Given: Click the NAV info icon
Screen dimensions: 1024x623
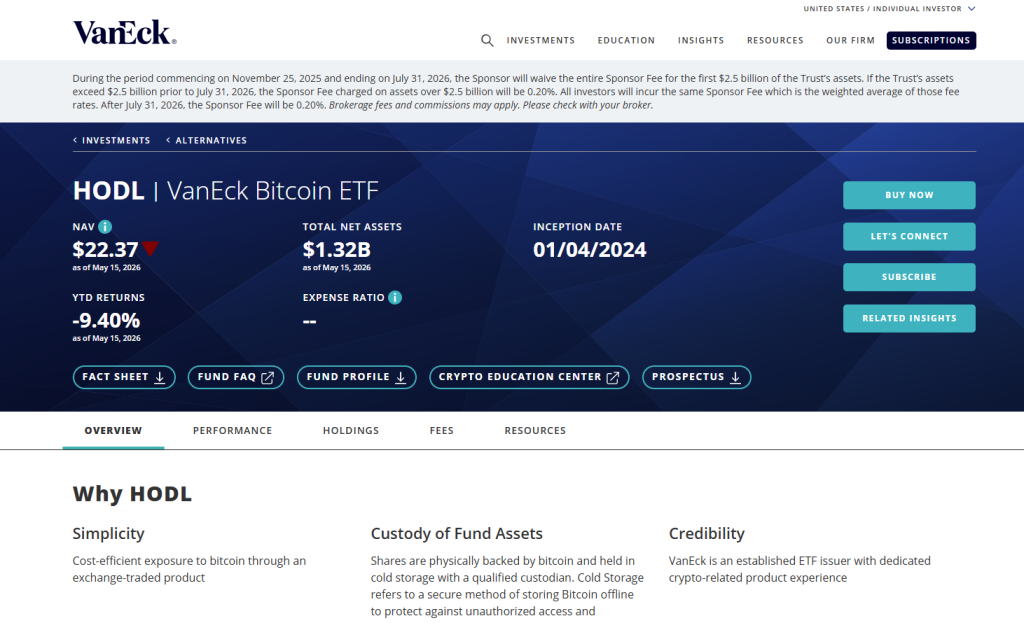Looking at the screenshot, I should click(105, 227).
